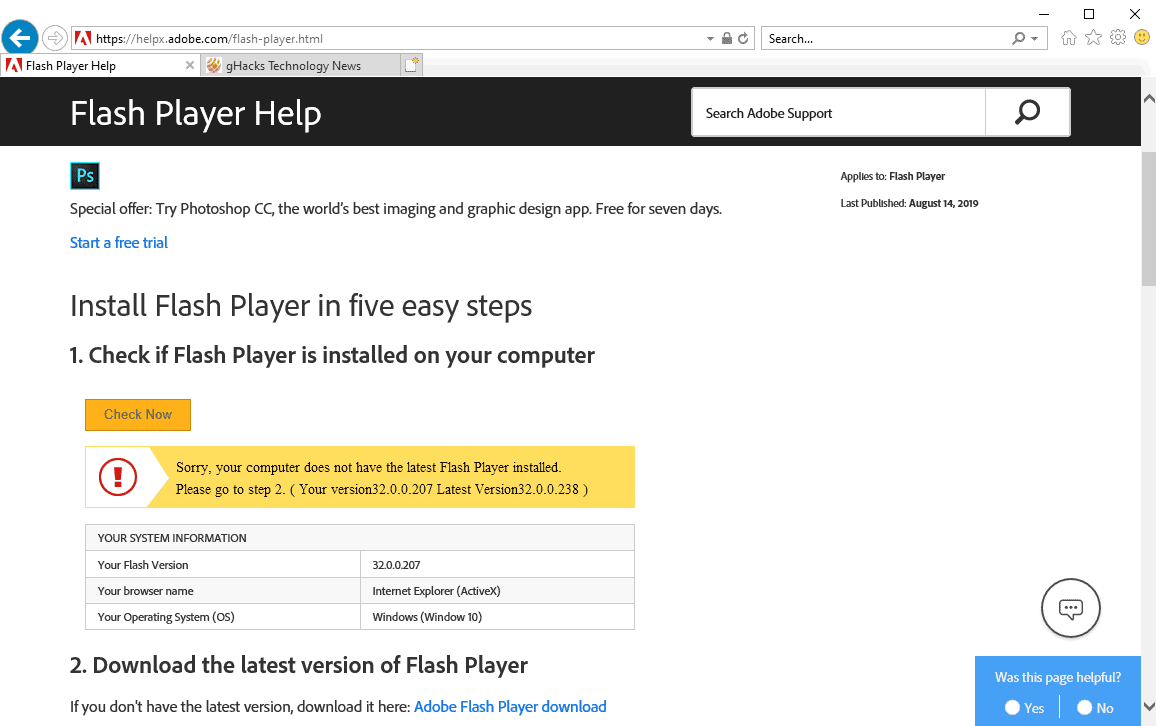Click the Your Flash Version label
The image size is (1156, 726).
143,565
